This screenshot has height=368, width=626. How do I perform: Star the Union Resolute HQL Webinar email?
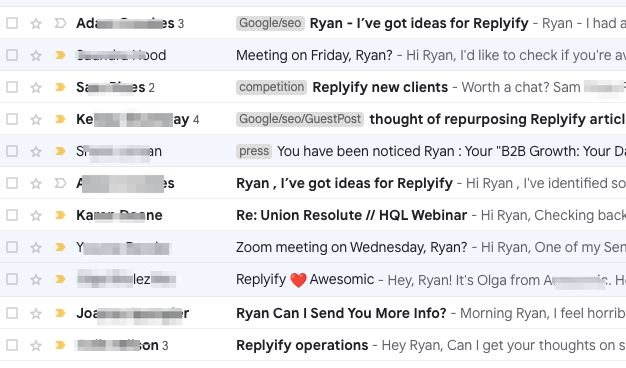[x=36, y=216]
